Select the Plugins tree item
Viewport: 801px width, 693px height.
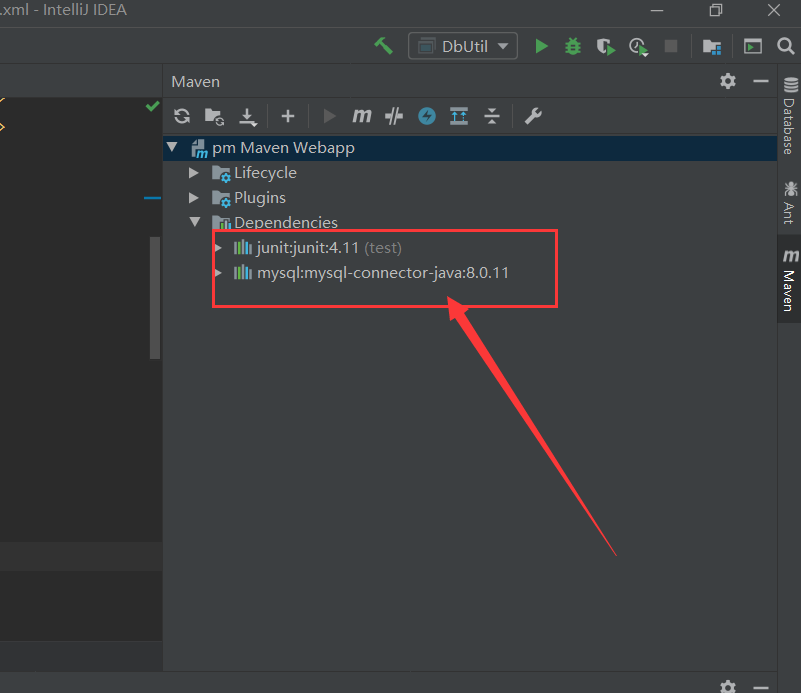[x=260, y=198]
